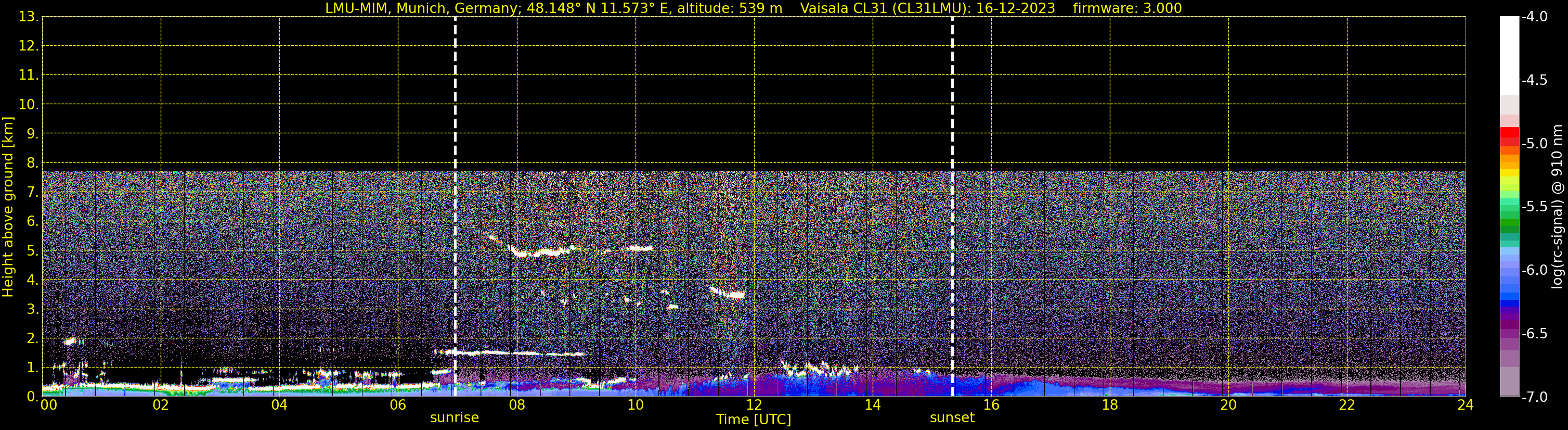Select the 'Time [UTC]' axis title

click(x=754, y=420)
